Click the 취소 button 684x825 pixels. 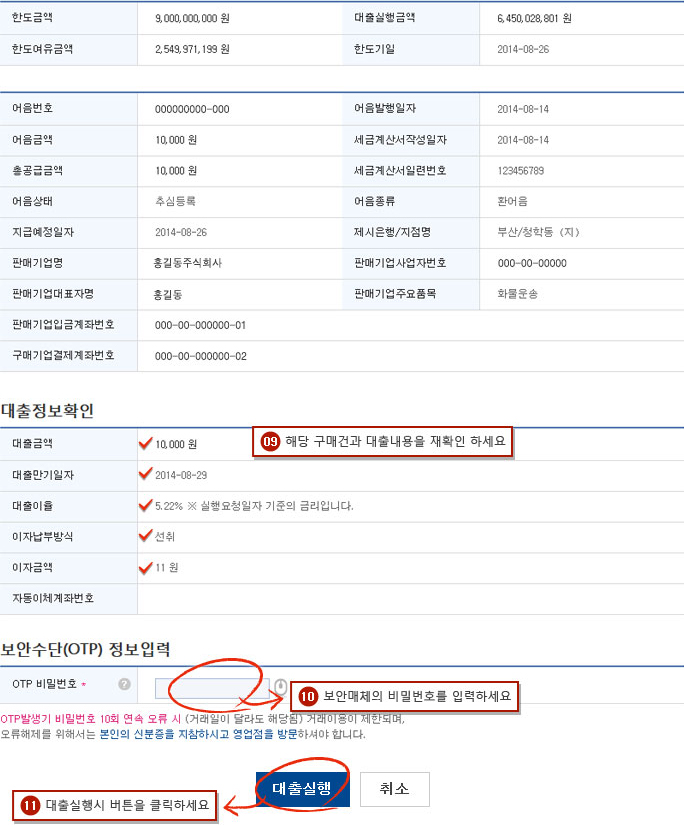pos(395,789)
